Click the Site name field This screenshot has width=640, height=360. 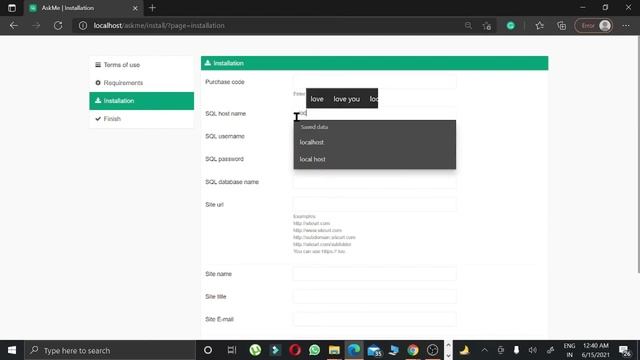coord(374,273)
